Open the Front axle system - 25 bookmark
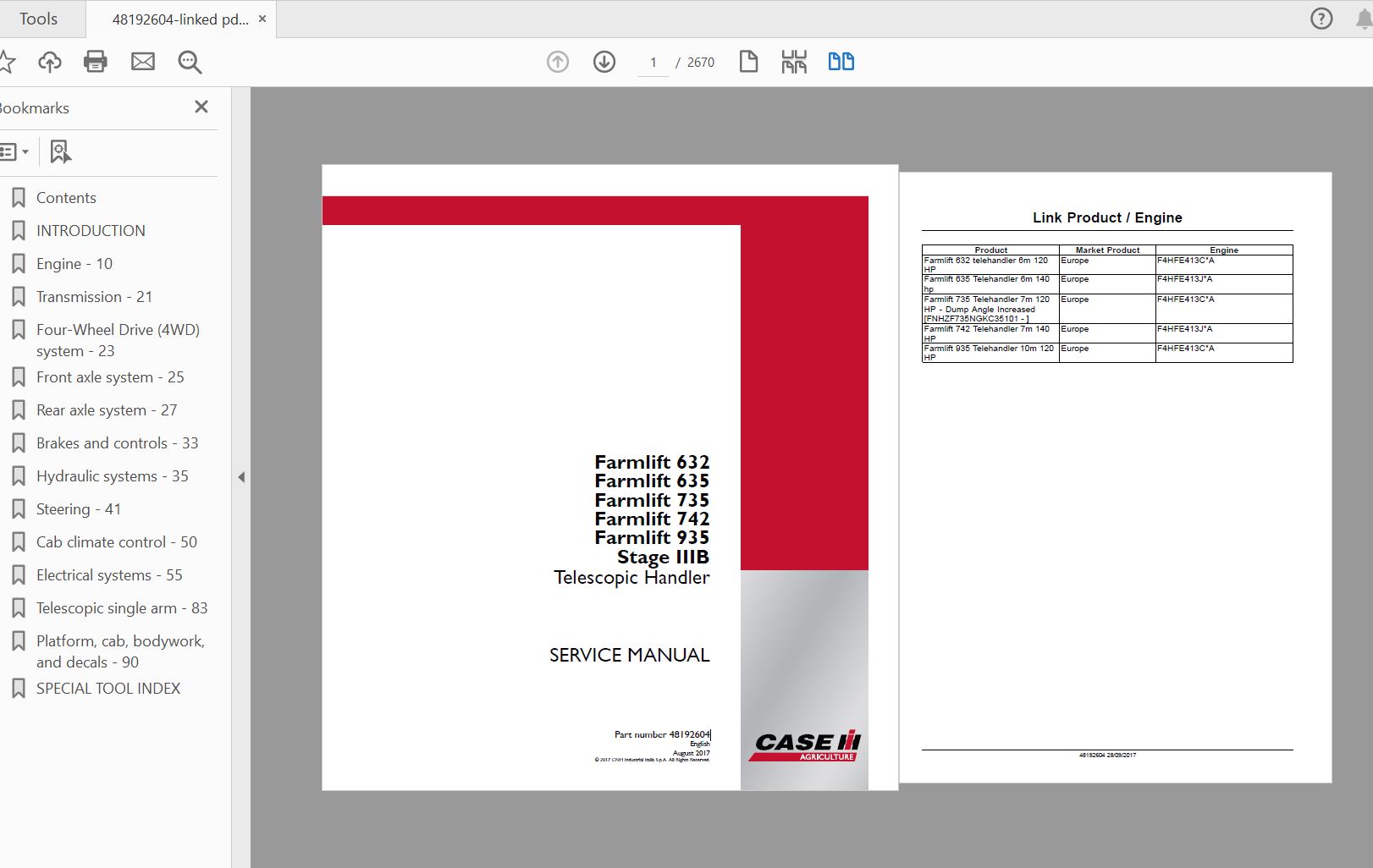This screenshot has height=868, width=1373. 110,377
